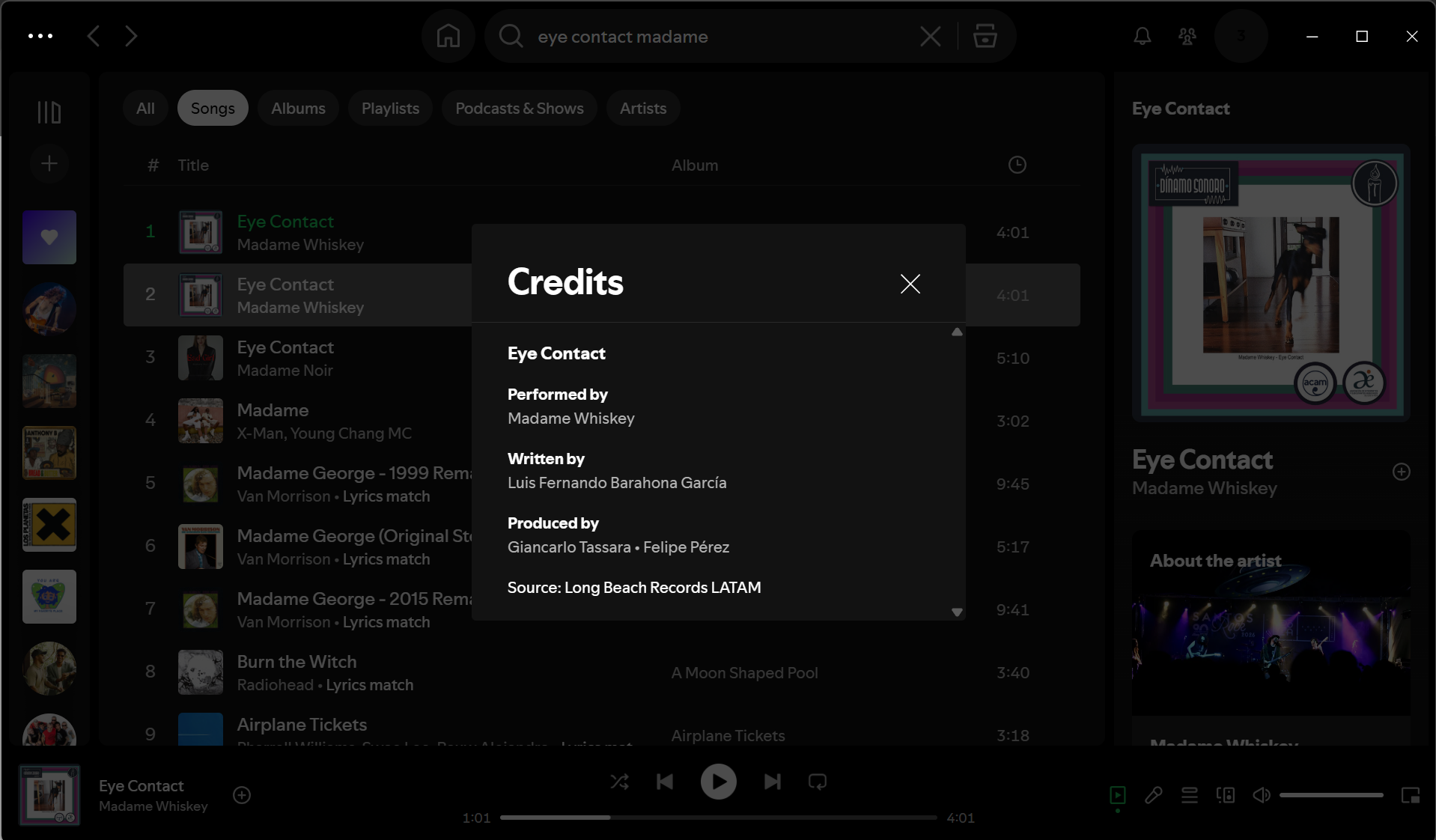Seek within the playback progress bar
The image size is (1436, 840).
pos(718,818)
